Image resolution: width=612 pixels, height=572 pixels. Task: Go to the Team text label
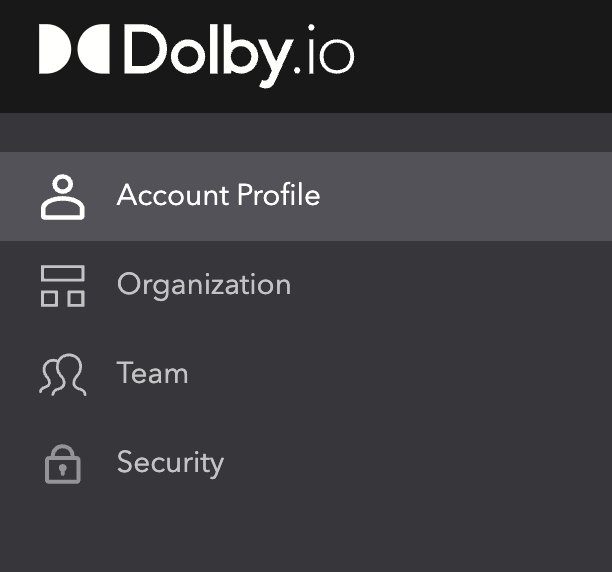coord(152,373)
